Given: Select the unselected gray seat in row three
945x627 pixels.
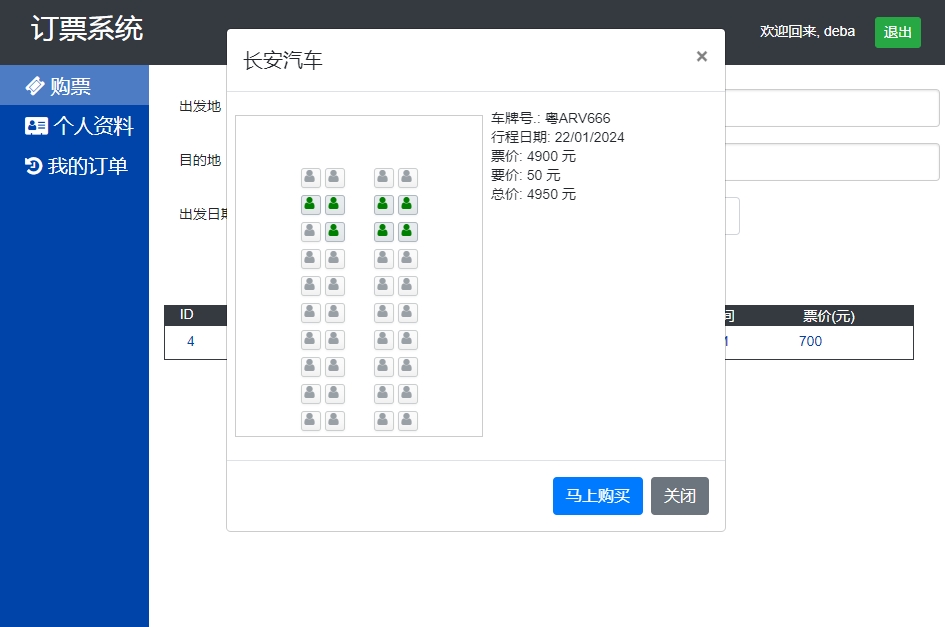Looking at the screenshot, I should [311, 232].
